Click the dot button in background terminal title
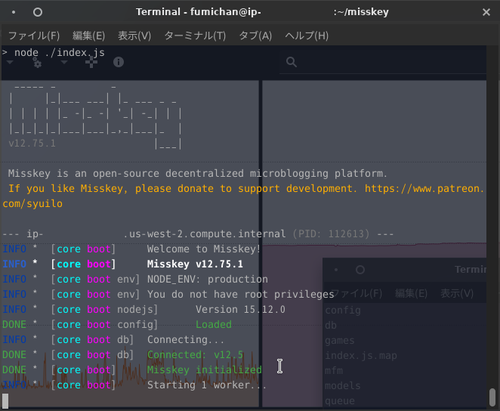The image size is (500, 411). coord(336,270)
